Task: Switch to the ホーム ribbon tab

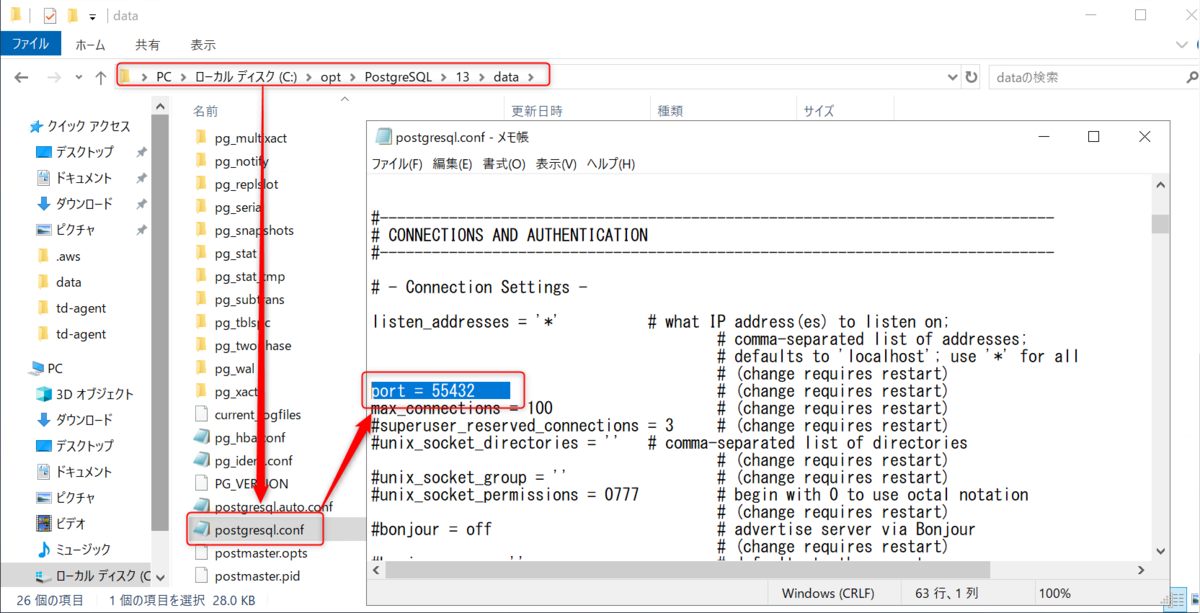Action: [91, 44]
